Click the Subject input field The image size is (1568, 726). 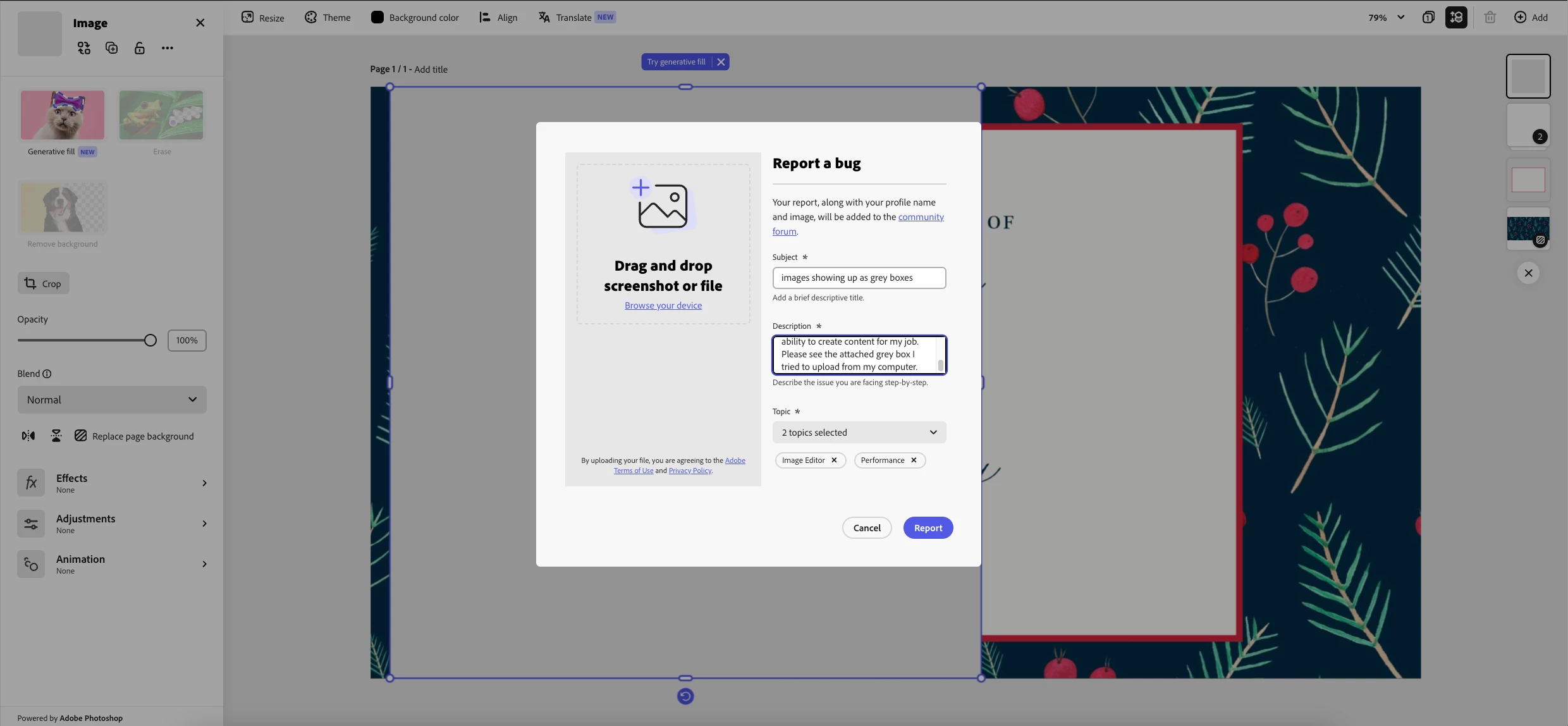(x=859, y=278)
